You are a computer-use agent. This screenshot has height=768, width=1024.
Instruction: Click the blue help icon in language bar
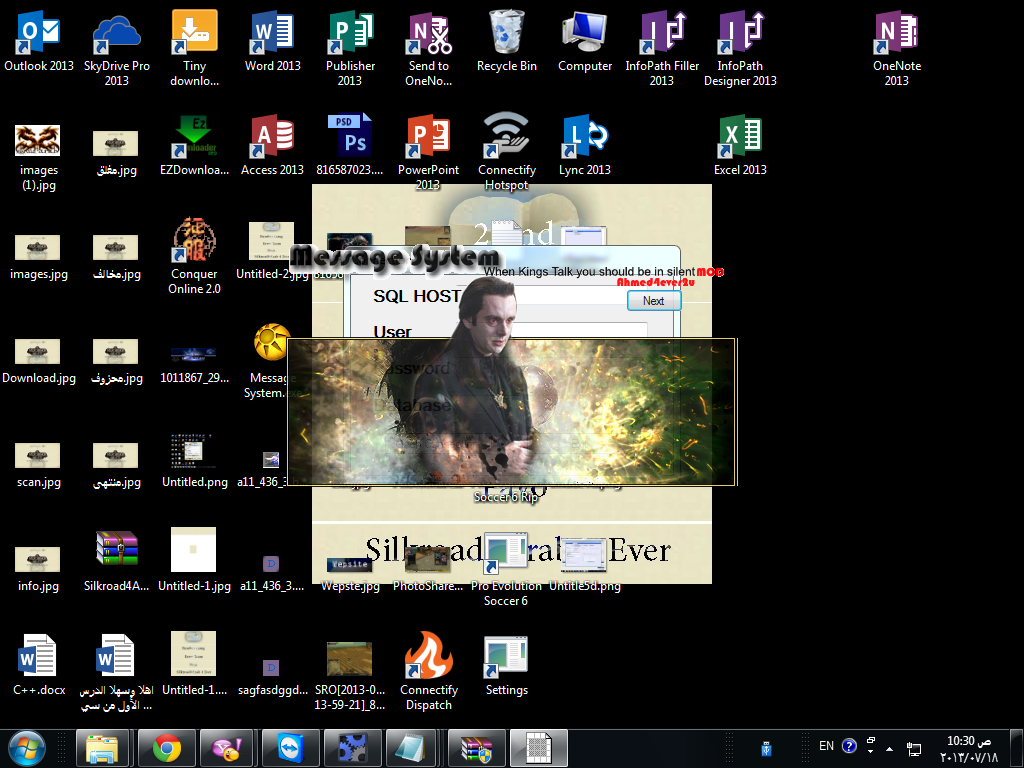[x=849, y=746]
